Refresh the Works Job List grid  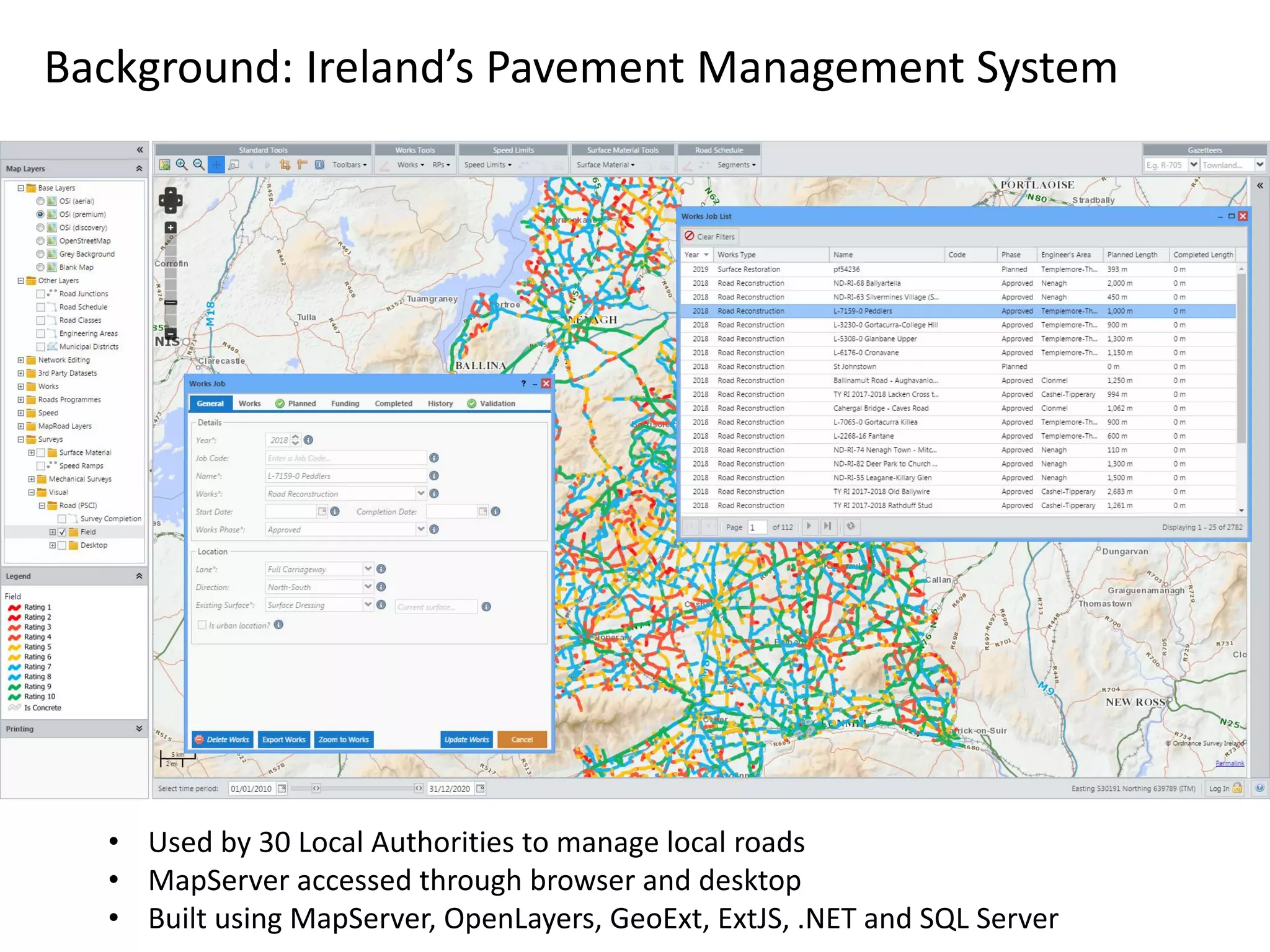[x=851, y=526]
